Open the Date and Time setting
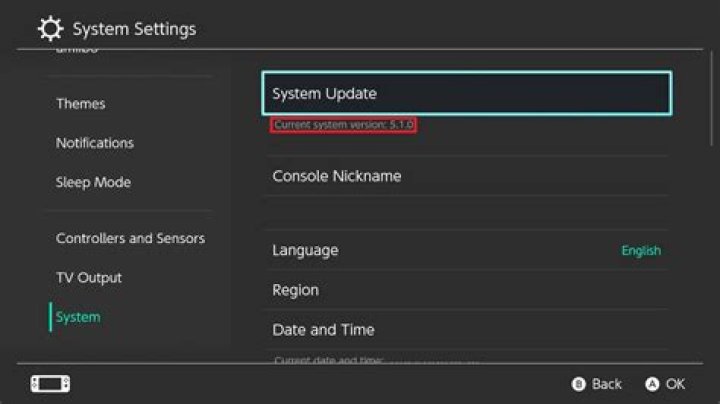 [x=467, y=330]
